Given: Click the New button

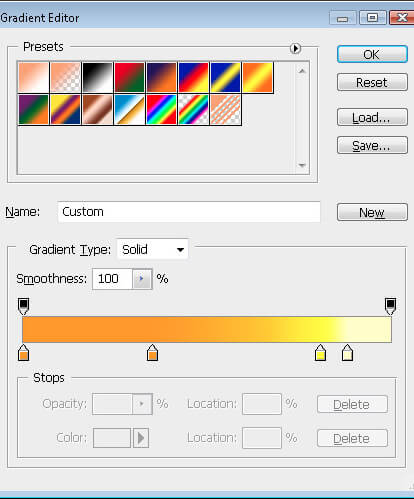Looking at the screenshot, I should (x=372, y=212).
